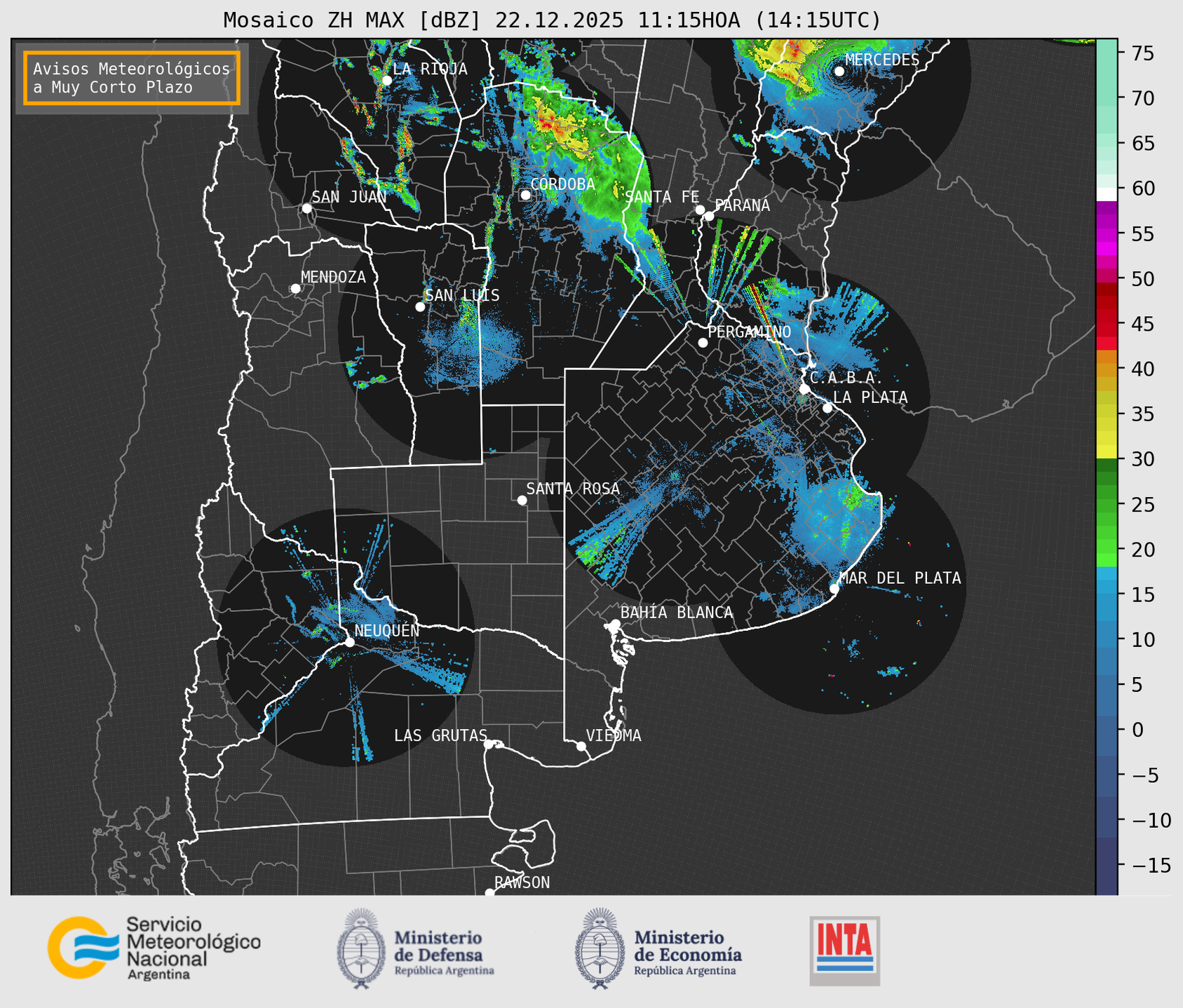Click the 30 tick label on the scale
The width and height of the screenshot is (1183, 1008).
[1144, 459]
